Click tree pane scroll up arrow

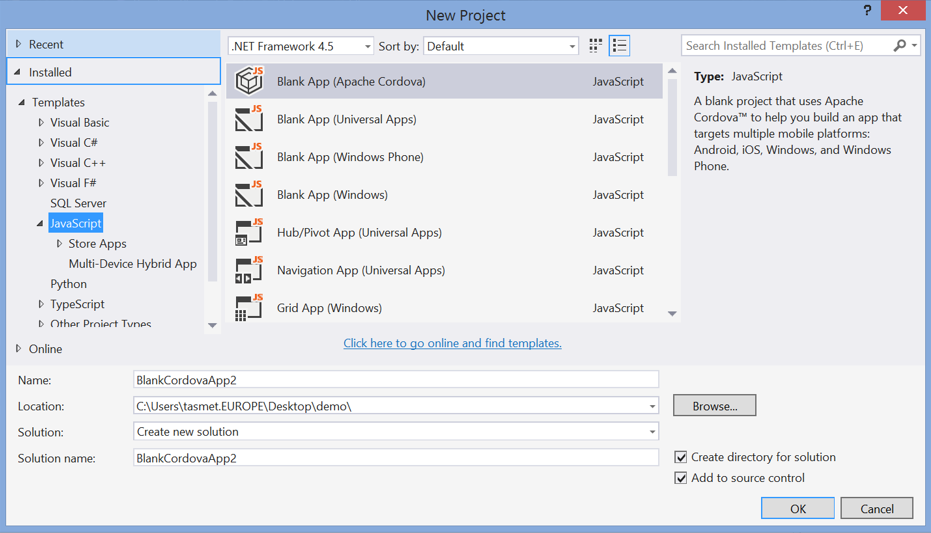[x=213, y=94]
